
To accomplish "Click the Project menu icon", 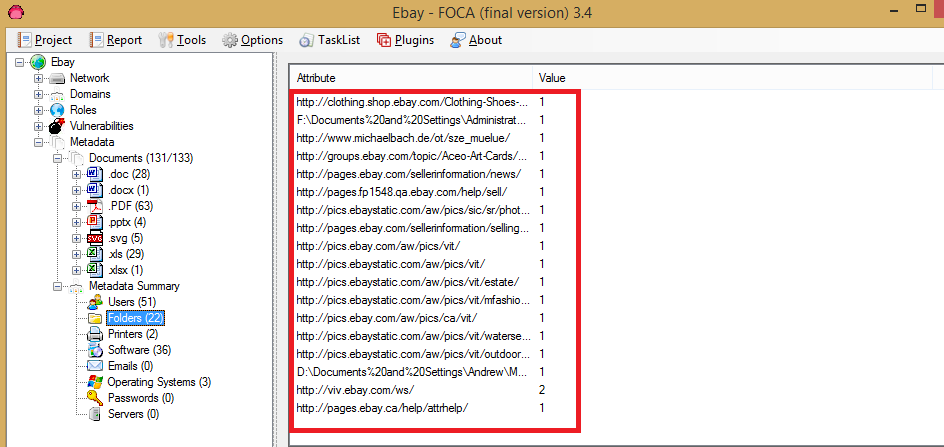I will coord(25,40).
